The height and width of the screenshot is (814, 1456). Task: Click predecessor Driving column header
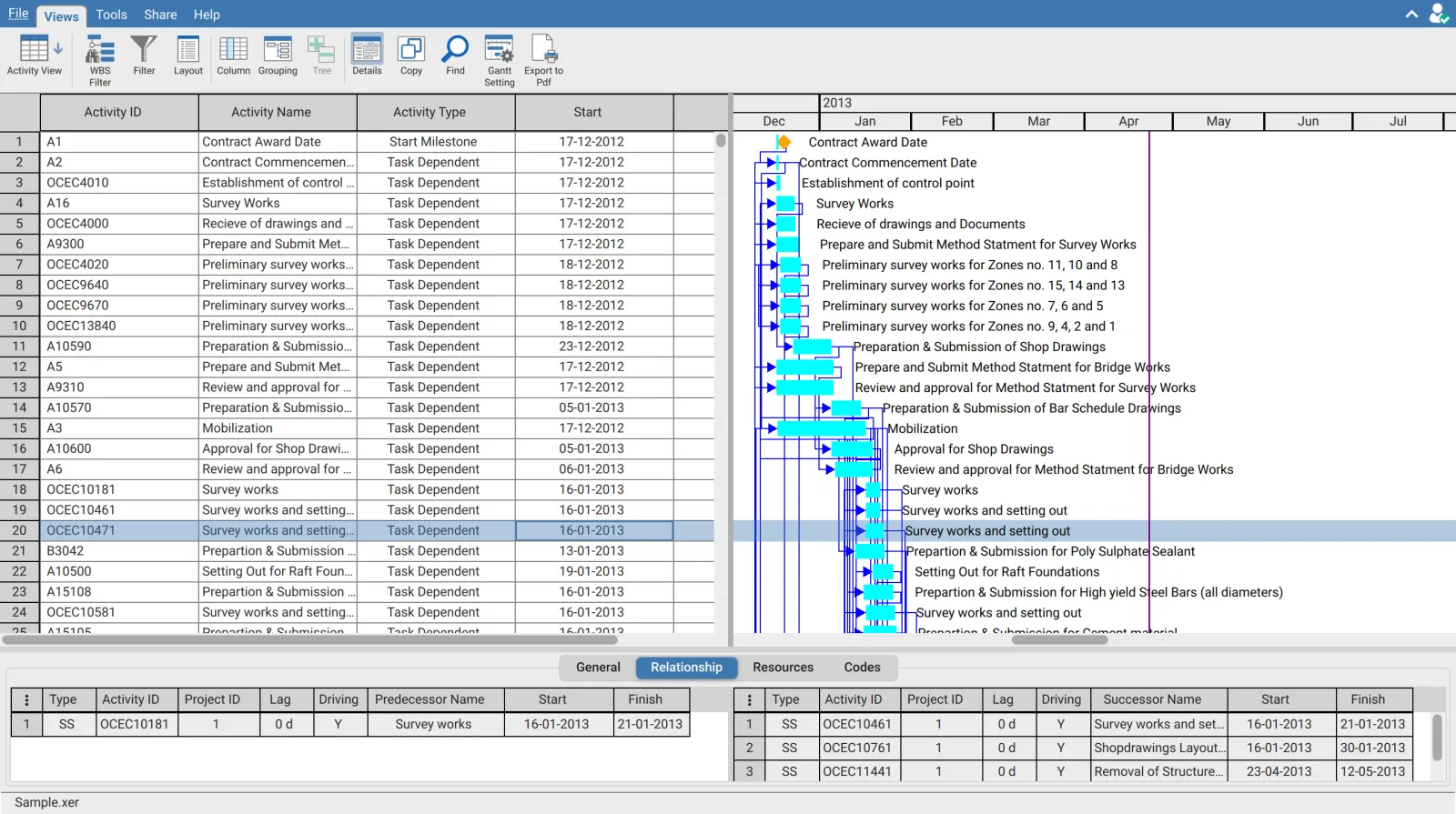point(339,699)
